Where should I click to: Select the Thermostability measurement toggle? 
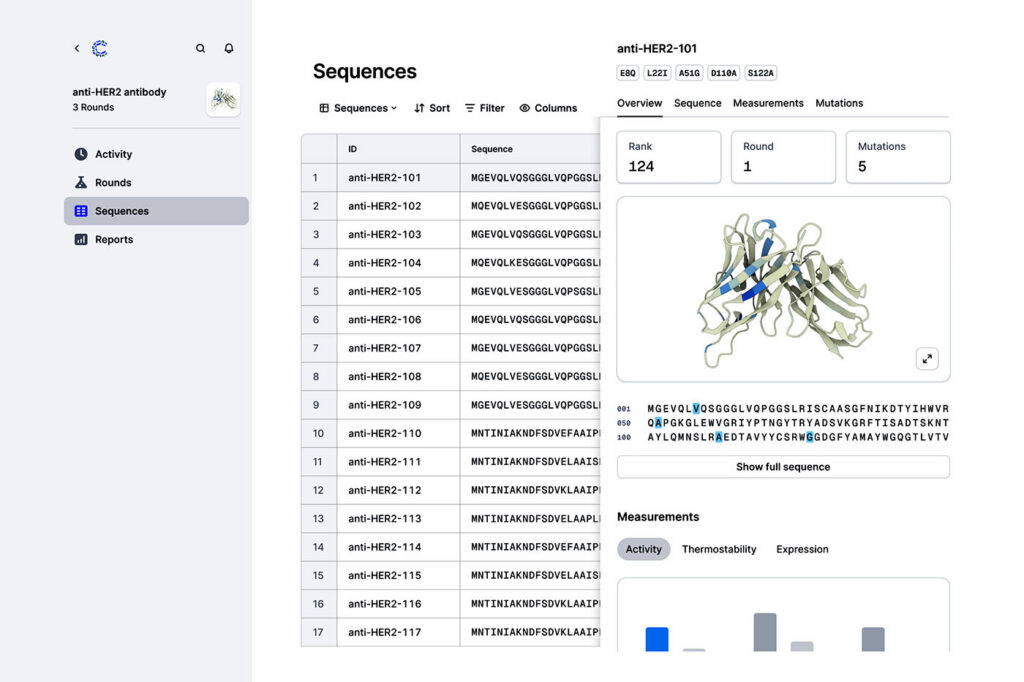coord(719,549)
